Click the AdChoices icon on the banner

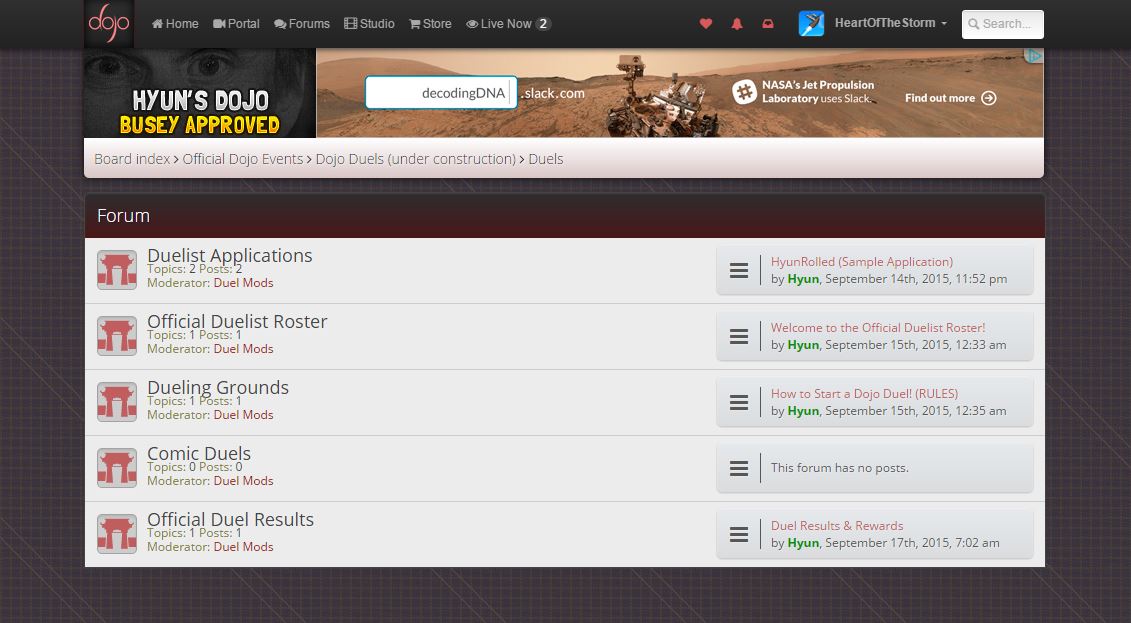click(1034, 56)
